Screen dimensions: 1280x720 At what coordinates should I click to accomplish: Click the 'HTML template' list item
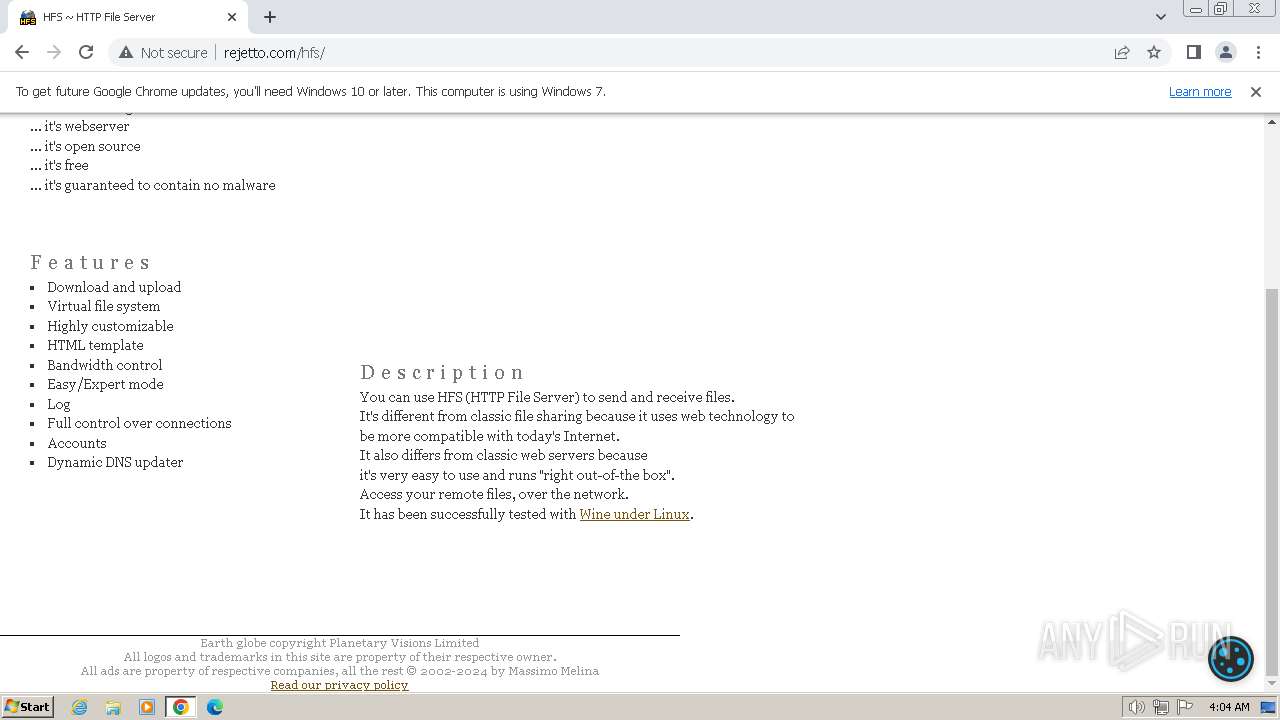click(x=95, y=345)
